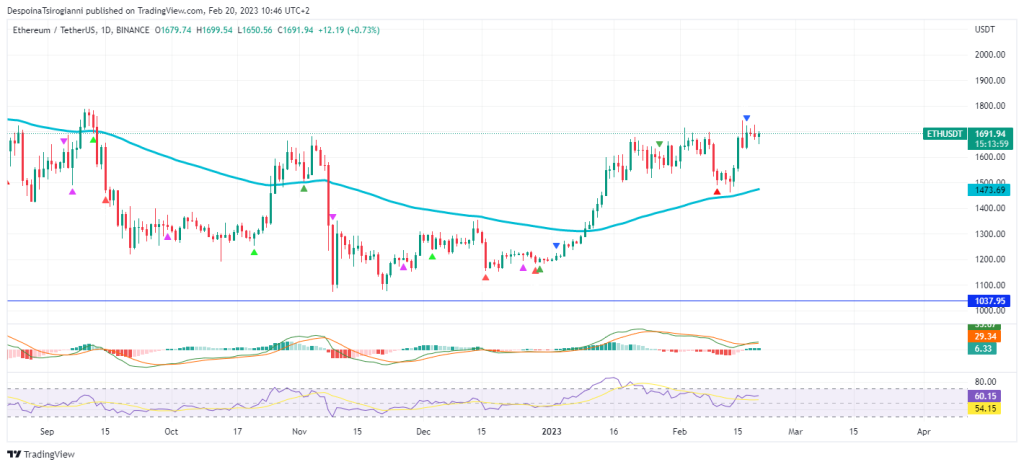This screenshot has height=467, width=1024.
Task: Select the purple down-triangle after the early-November drop
Action: pos(332,217)
